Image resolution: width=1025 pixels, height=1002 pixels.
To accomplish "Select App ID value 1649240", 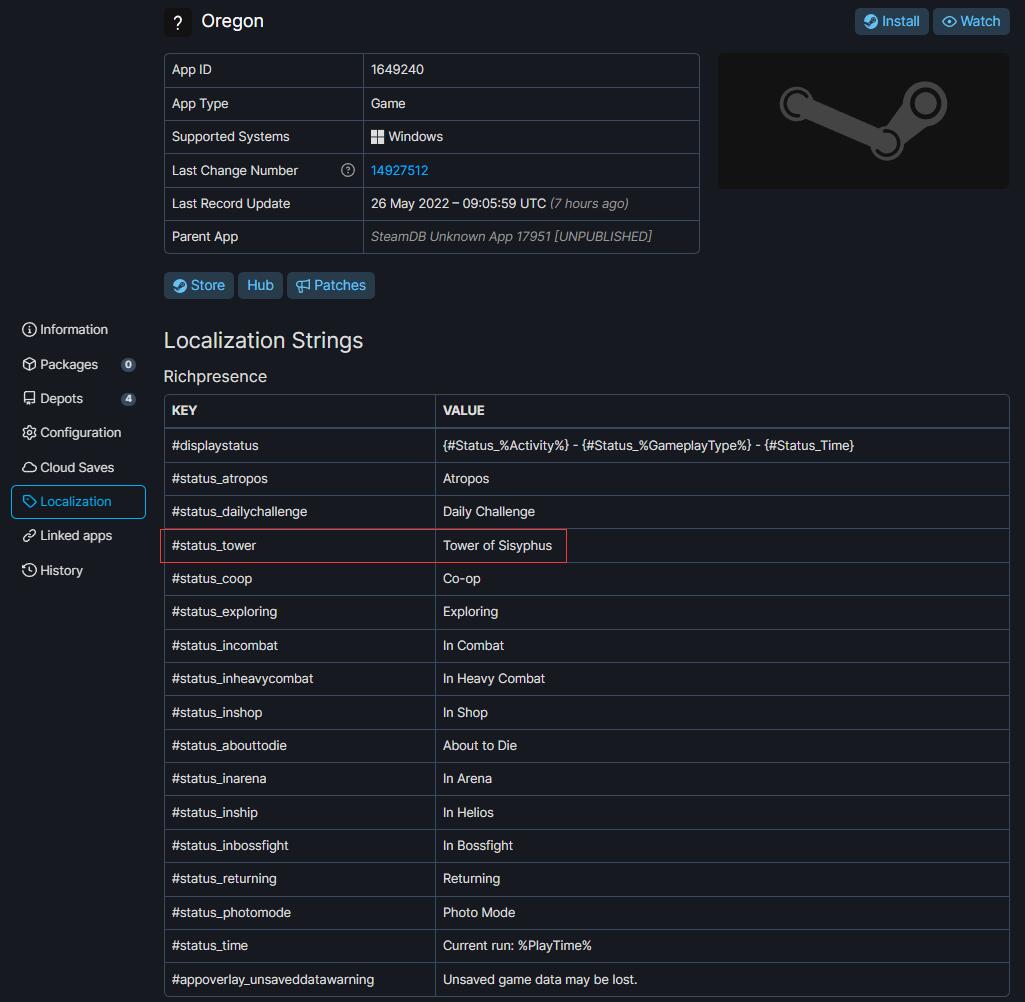I will coord(397,69).
